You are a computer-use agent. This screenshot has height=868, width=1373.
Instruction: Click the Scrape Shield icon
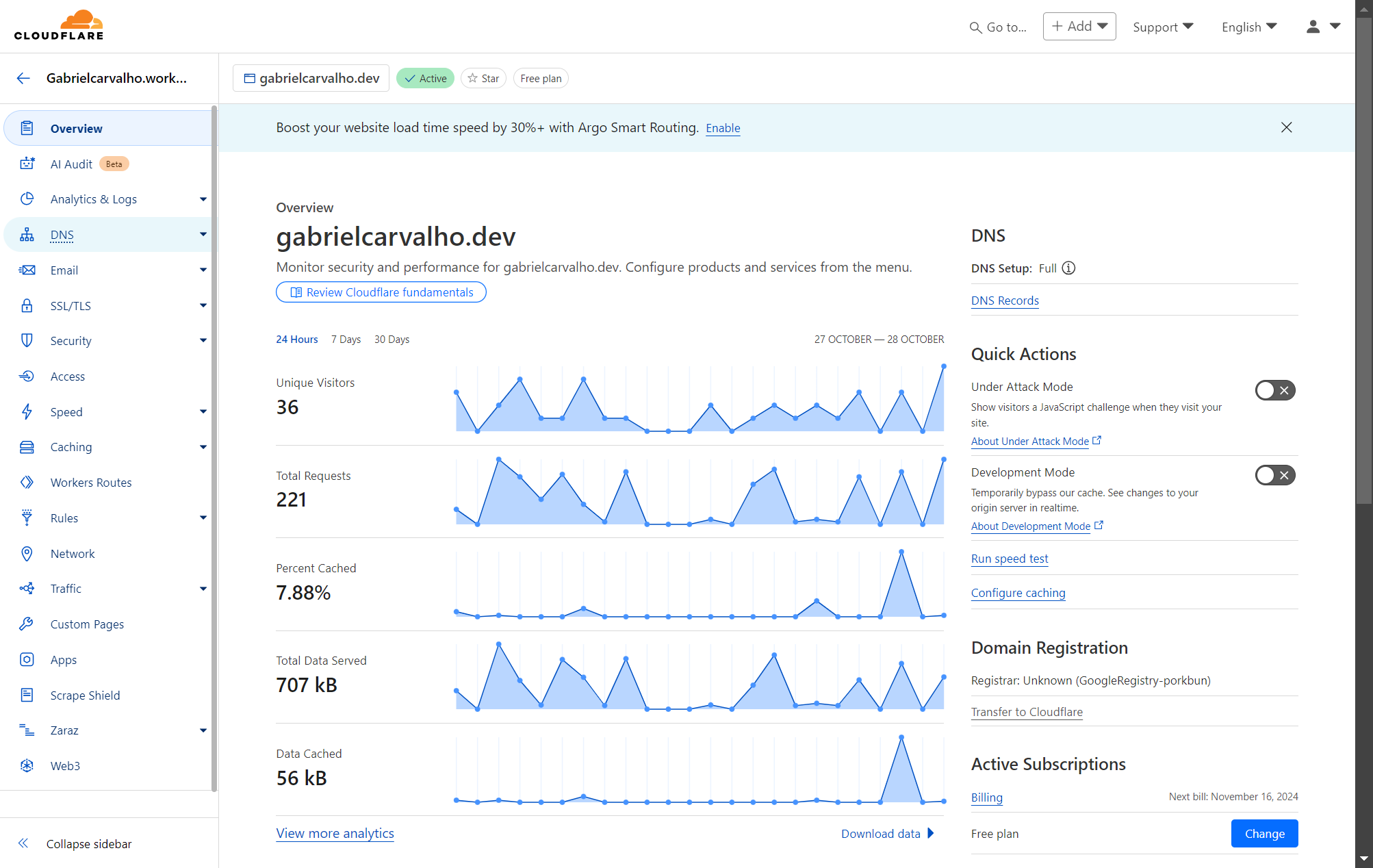[x=27, y=695]
